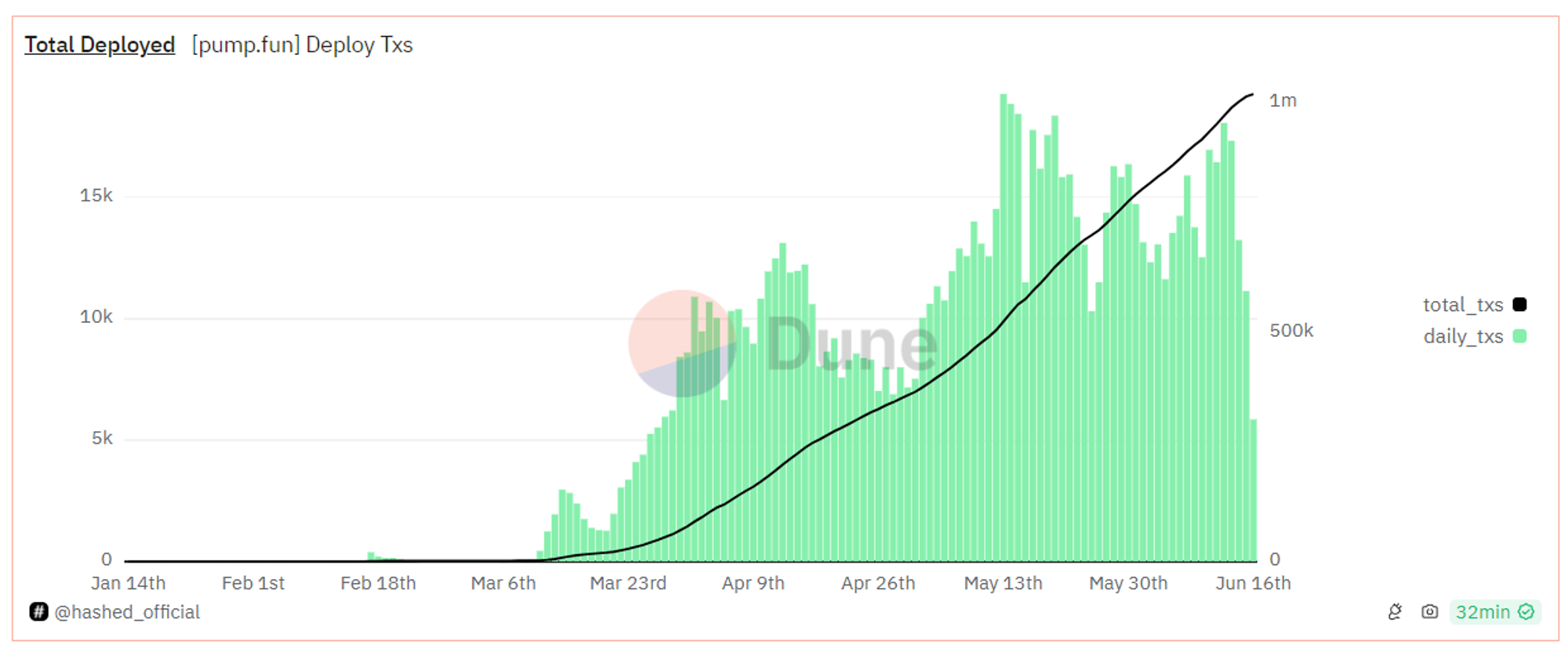Toggle the total_txs series in legend

point(1463,305)
